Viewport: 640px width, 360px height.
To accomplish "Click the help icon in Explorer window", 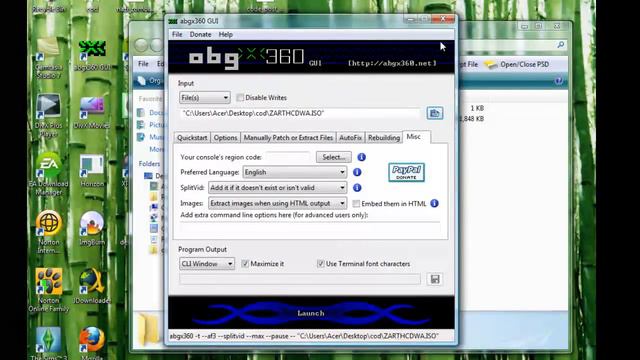I will pyautogui.click(x=559, y=81).
